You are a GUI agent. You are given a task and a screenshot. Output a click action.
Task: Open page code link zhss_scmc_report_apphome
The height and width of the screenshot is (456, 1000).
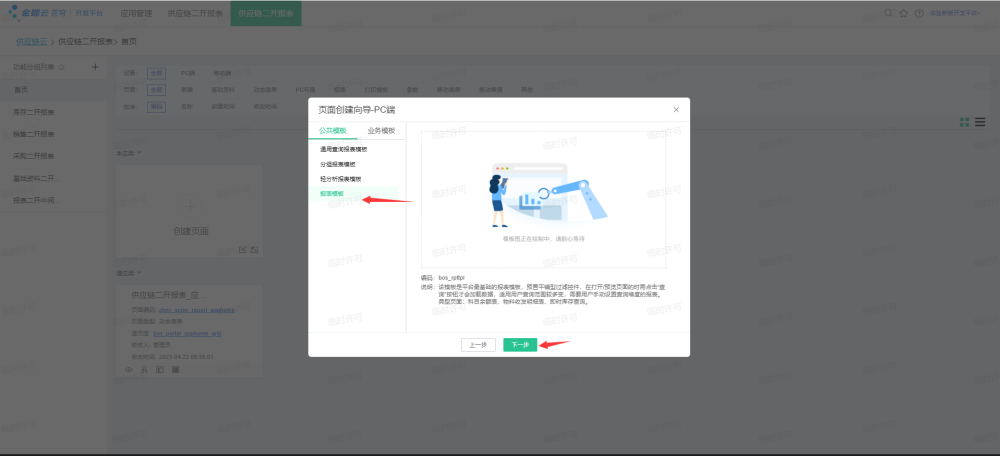click(196, 310)
